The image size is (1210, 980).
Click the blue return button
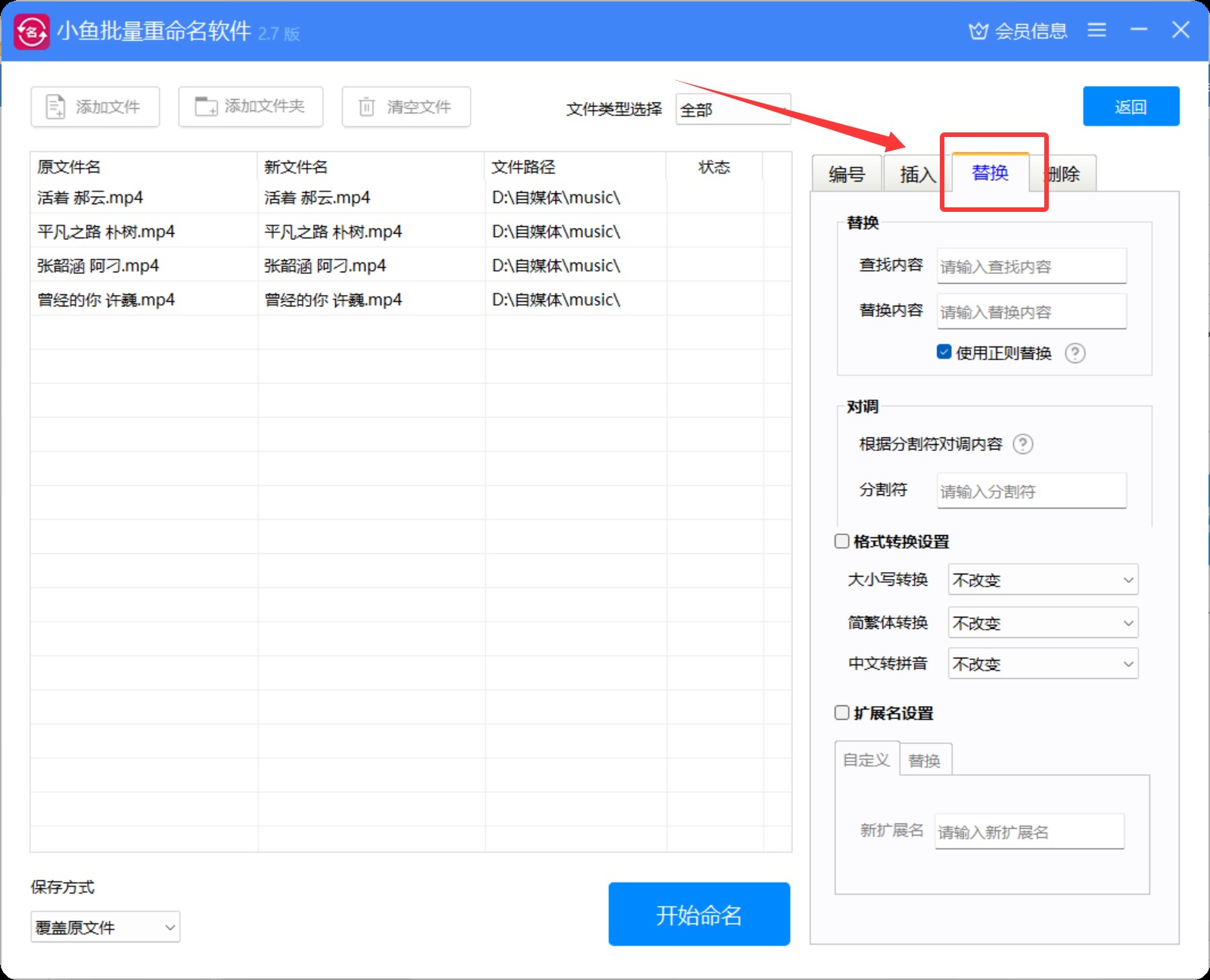tap(1131, 107)
